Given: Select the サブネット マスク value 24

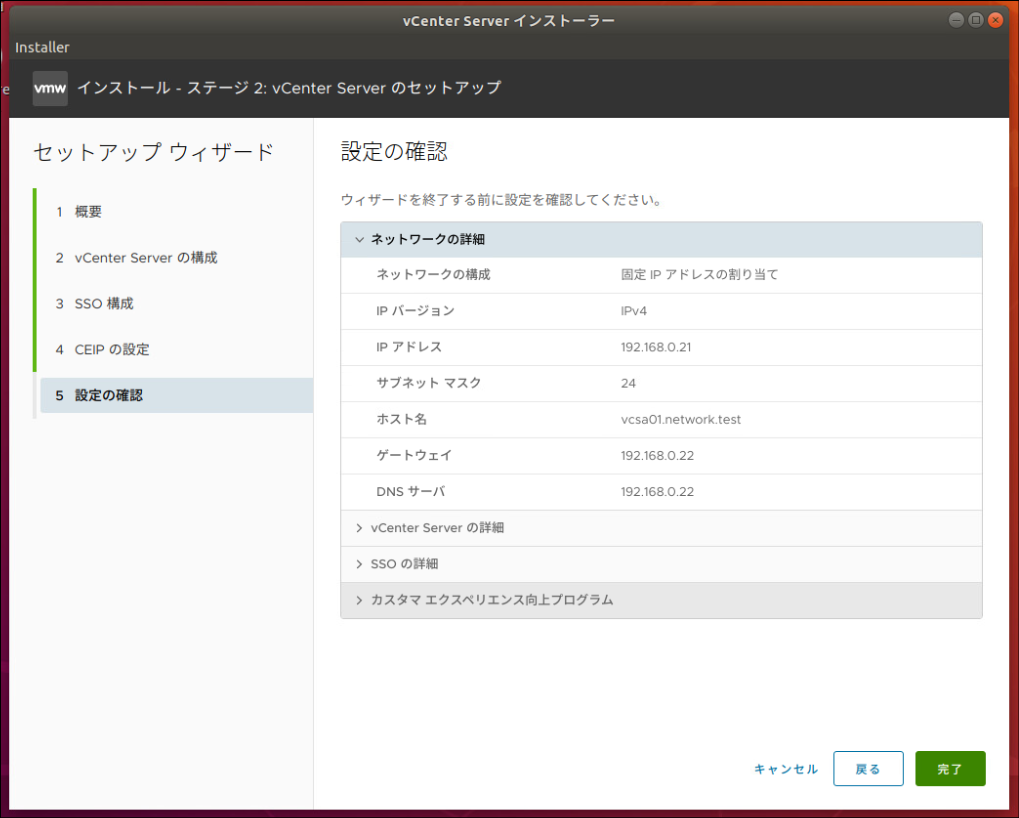Looking at the screenshot, I should pyautogui.click(x=628, y=383).
